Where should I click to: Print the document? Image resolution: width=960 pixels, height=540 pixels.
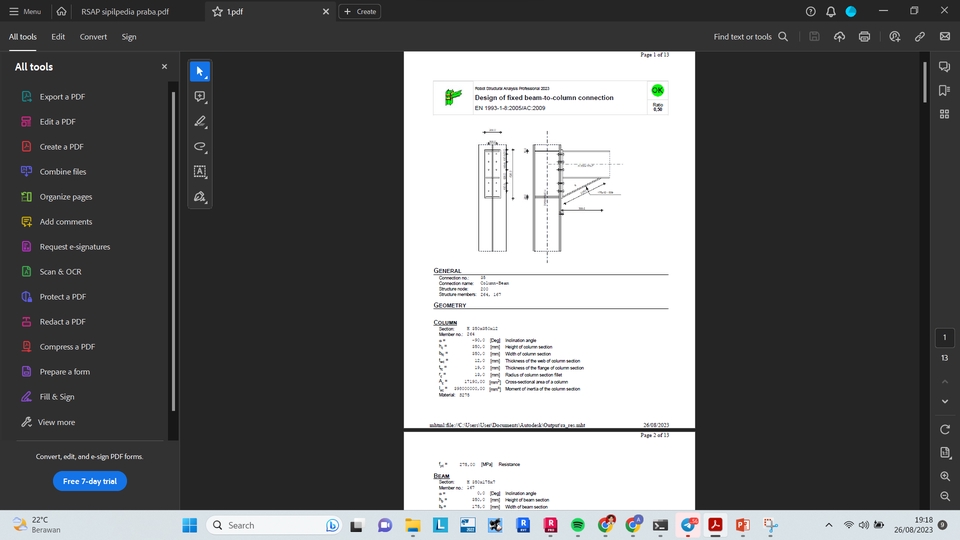coord(864,37)
